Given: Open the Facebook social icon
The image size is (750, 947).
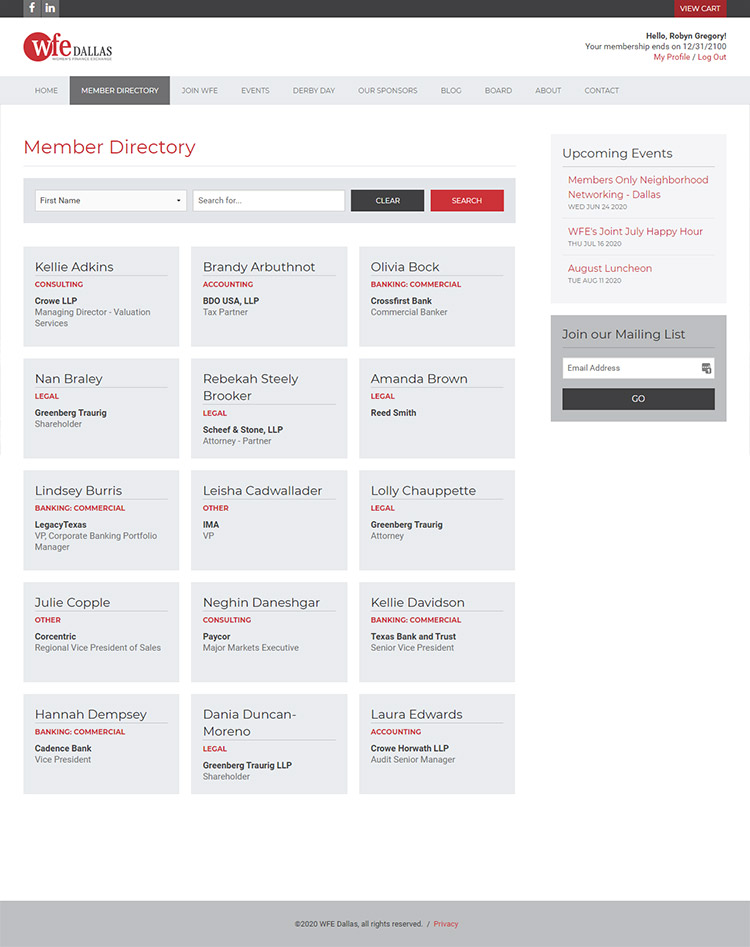Looking at the screenshot, I should pos(32,8).
